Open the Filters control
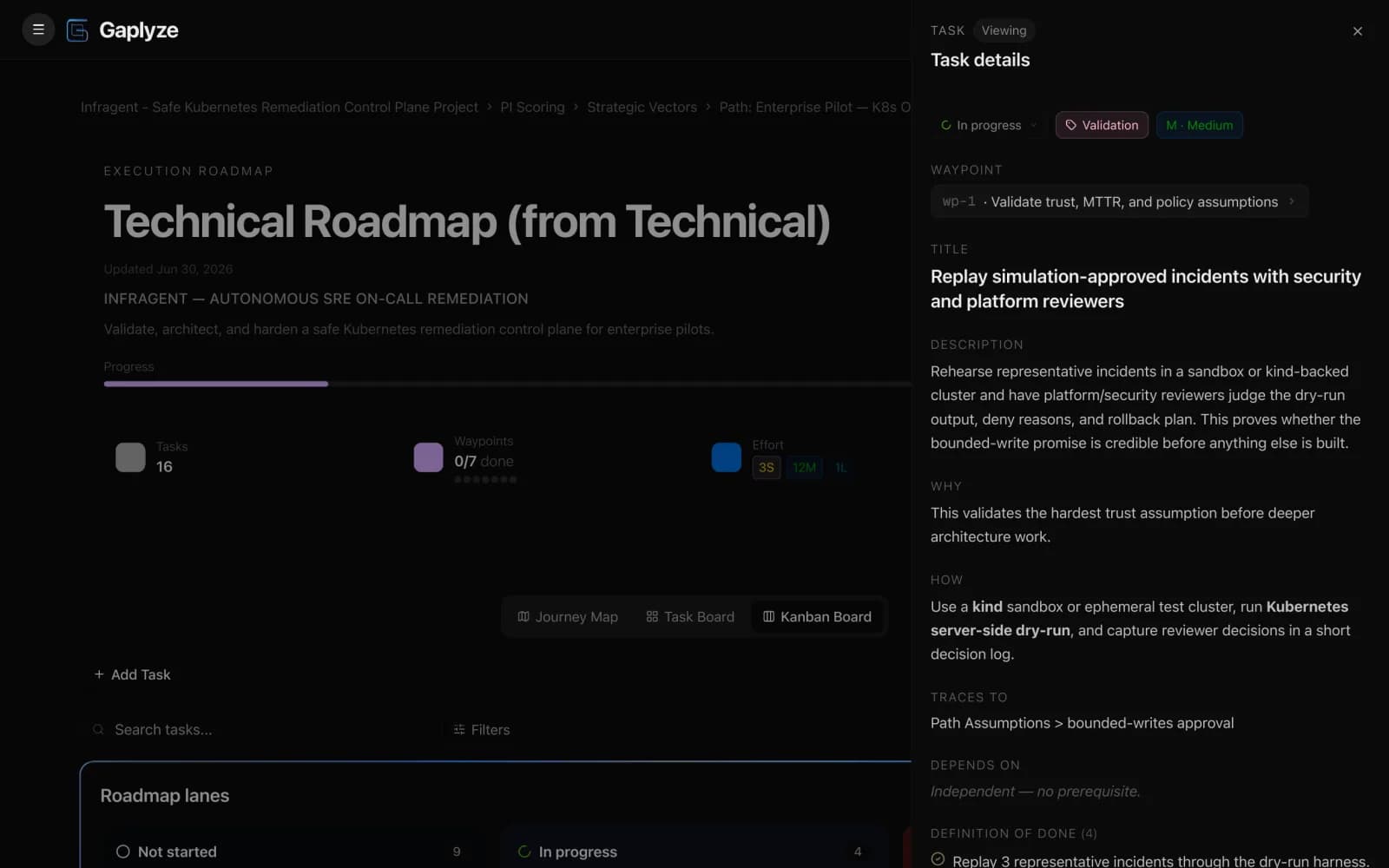The height and width of the screenshot is (868, 1389). pyautogui.click(x=482, y=730)
